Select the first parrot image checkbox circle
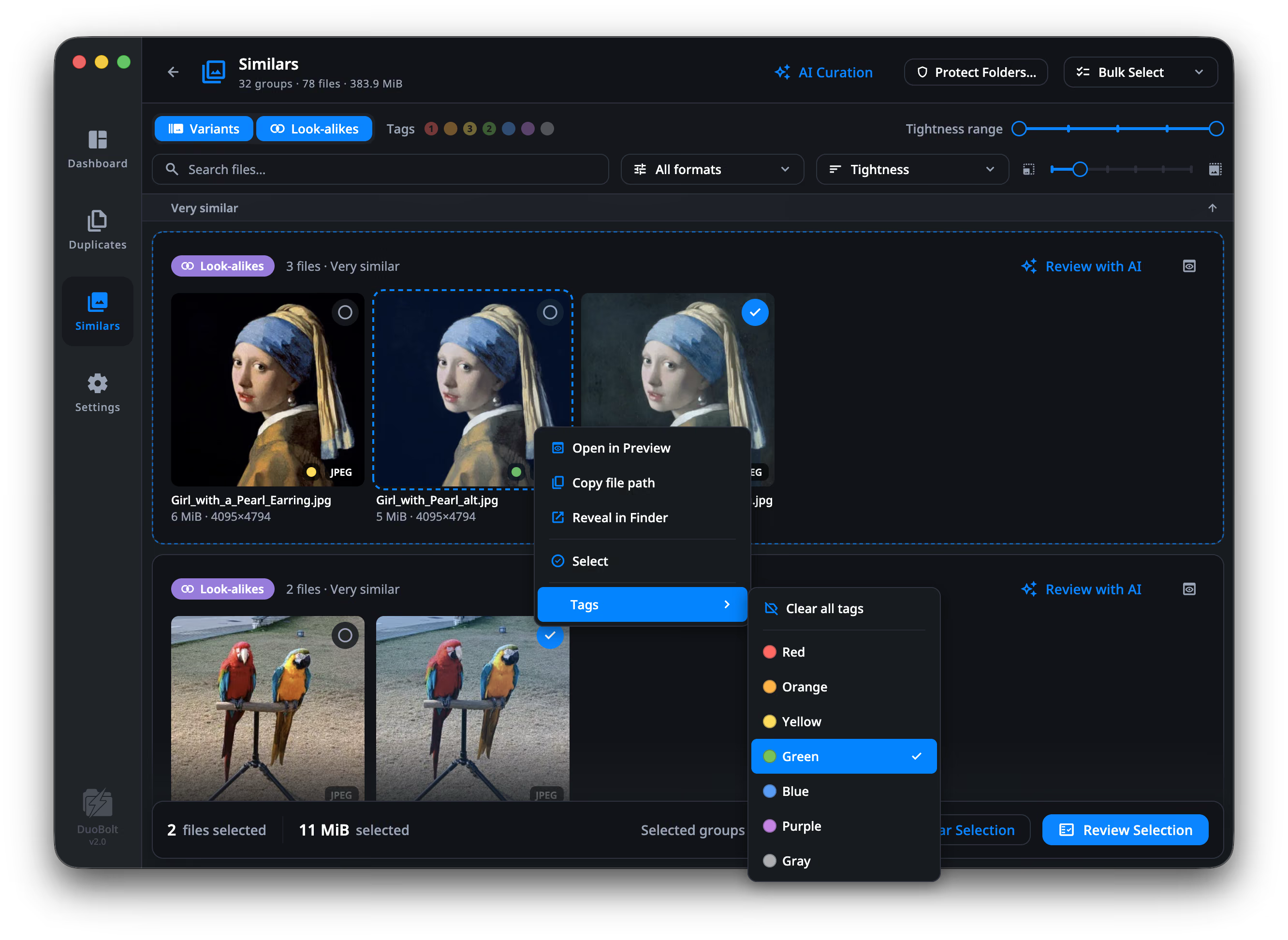Screen dimensions: 1288x940 tap(345, 635)
